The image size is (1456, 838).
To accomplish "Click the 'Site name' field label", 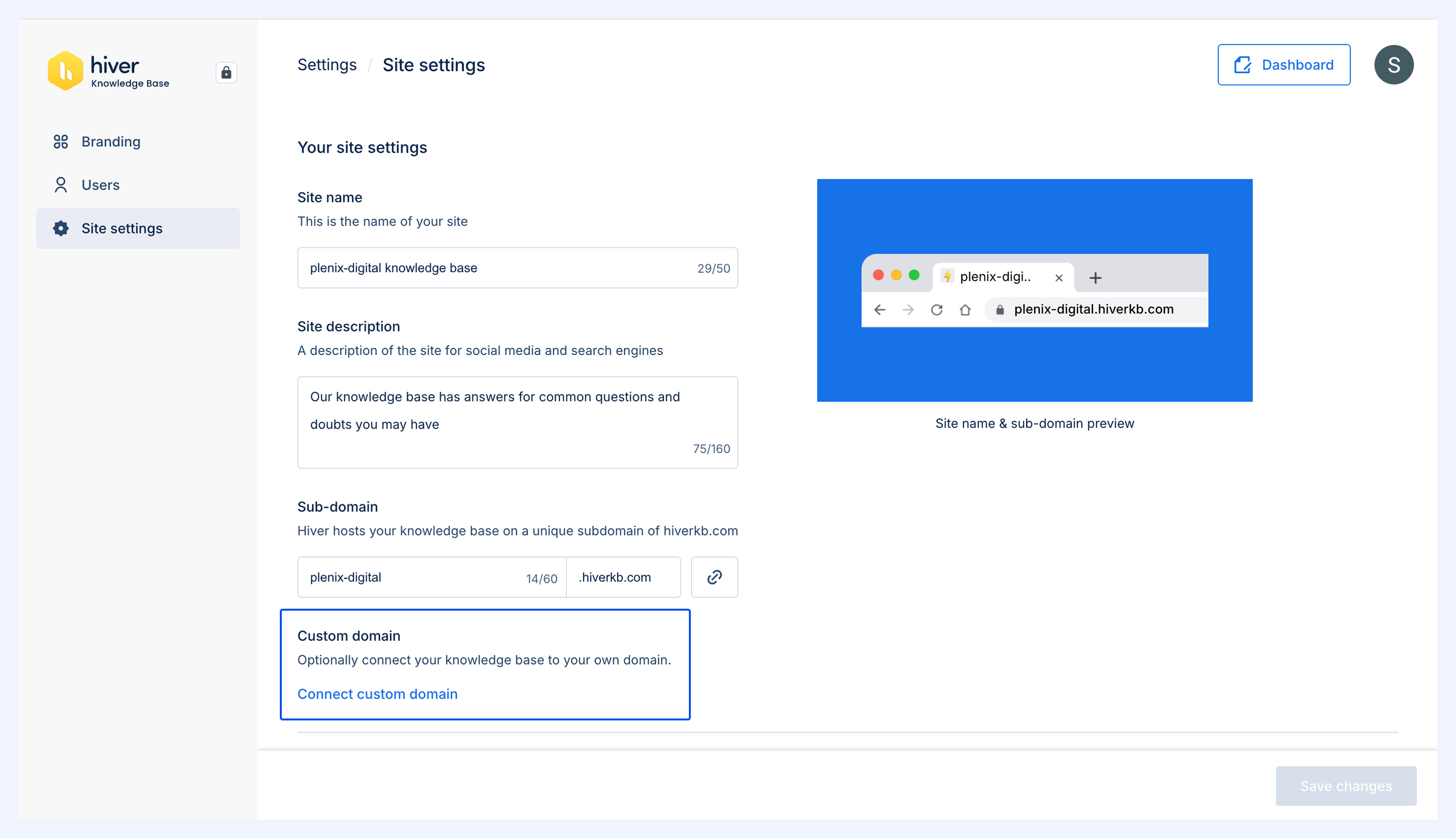I will tap(330, 197).
